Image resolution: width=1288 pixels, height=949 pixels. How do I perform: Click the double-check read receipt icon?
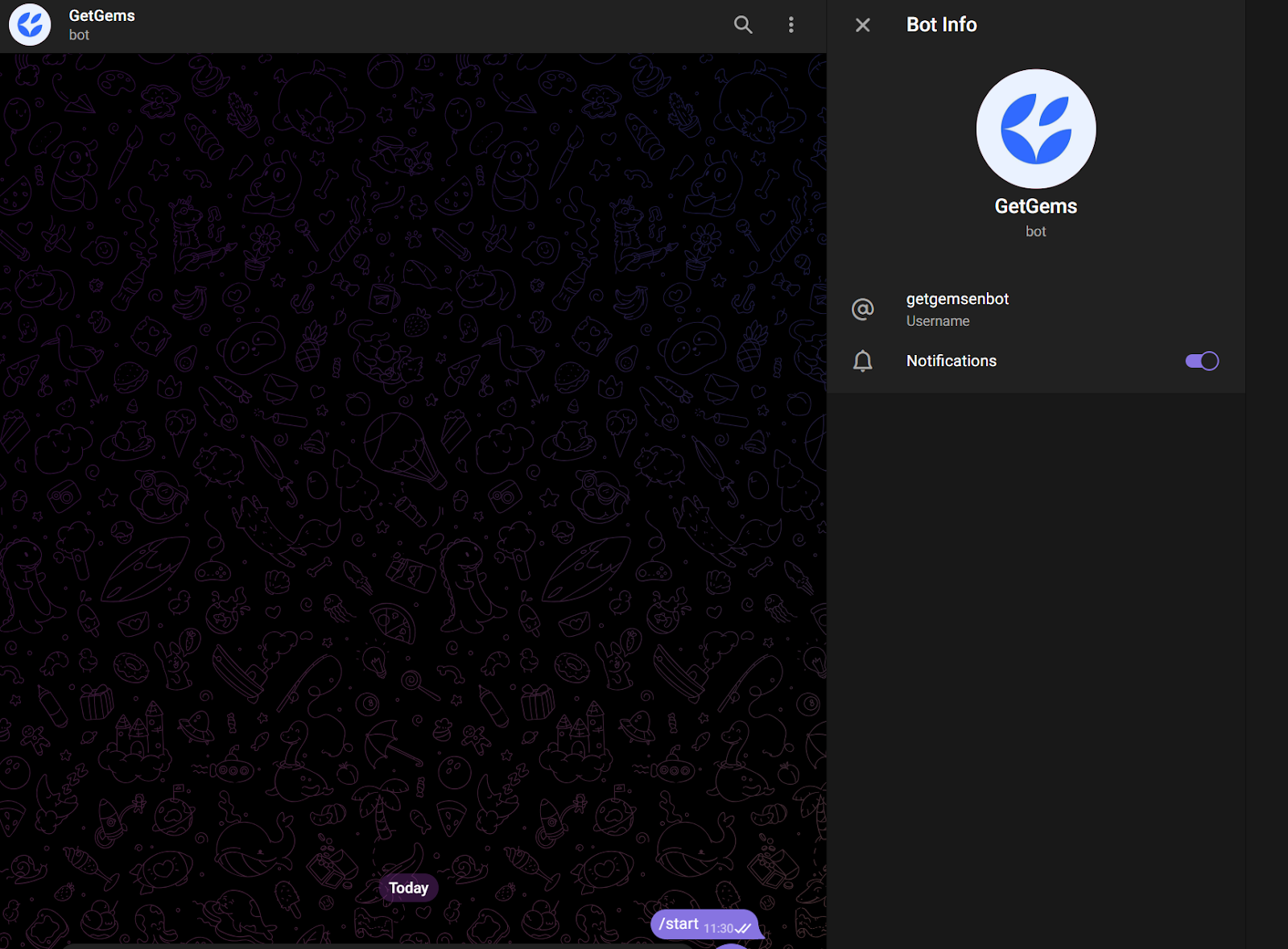[743, 929]
